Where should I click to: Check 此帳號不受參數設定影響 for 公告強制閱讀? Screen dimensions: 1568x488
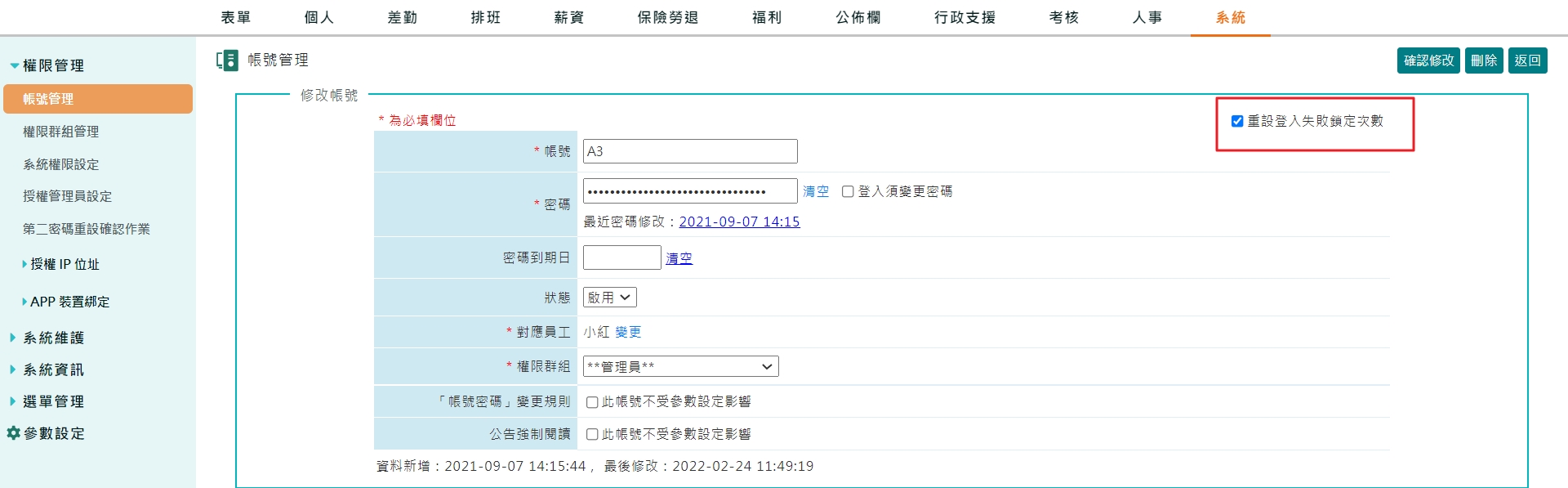tap(592, 434)
